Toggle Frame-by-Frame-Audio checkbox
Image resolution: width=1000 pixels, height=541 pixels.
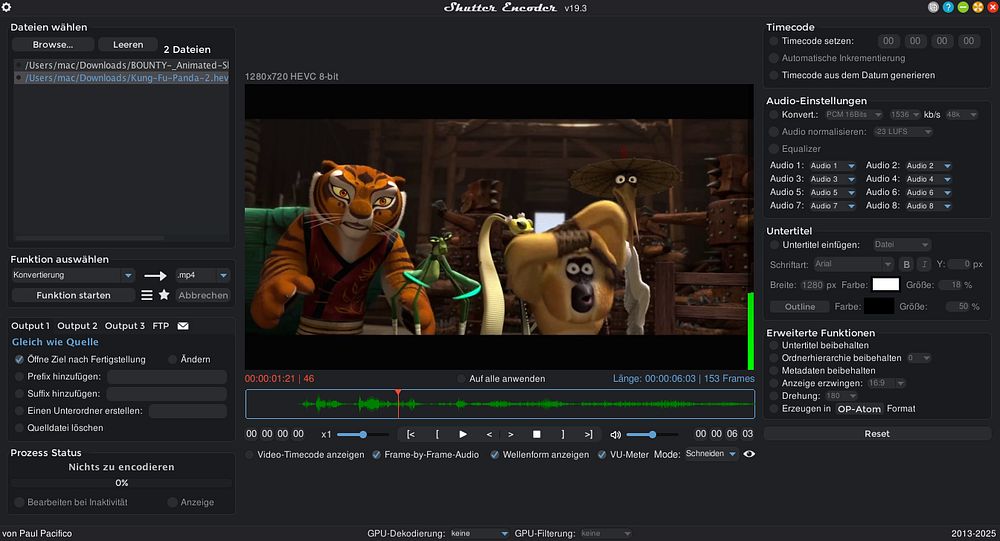tap(377, 455)
